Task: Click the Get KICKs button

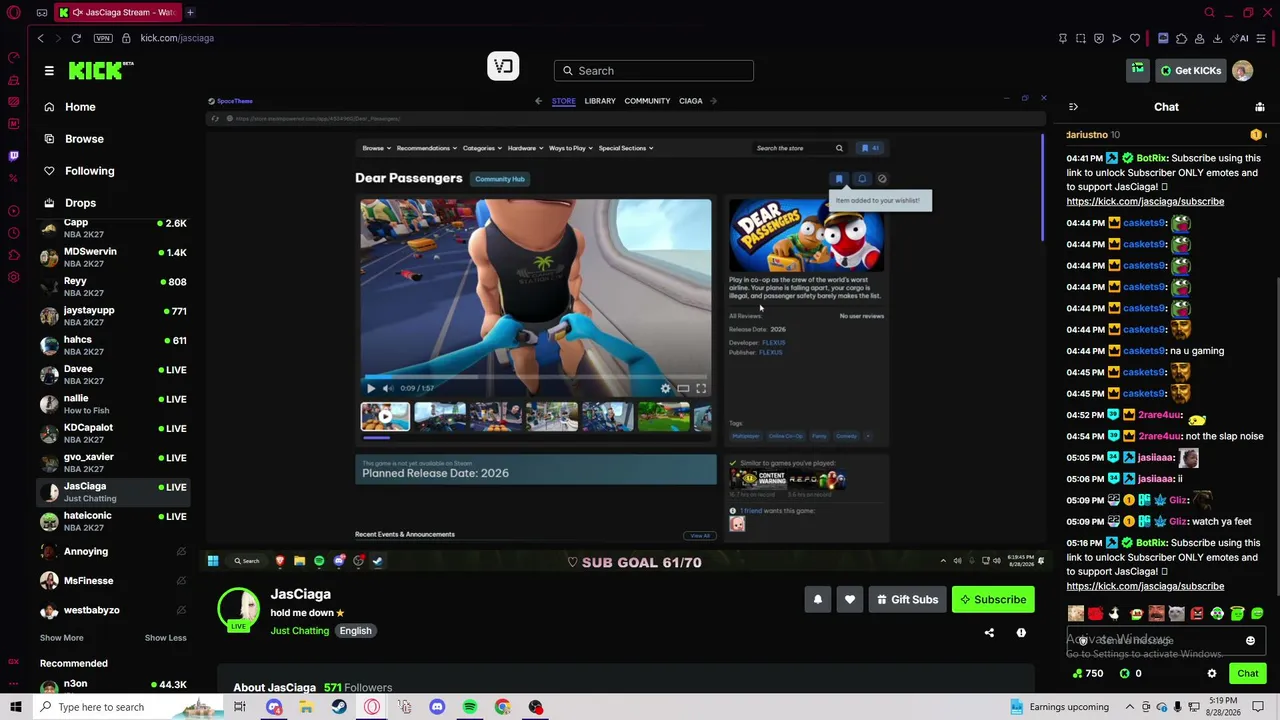Action: coord(1190,71)
